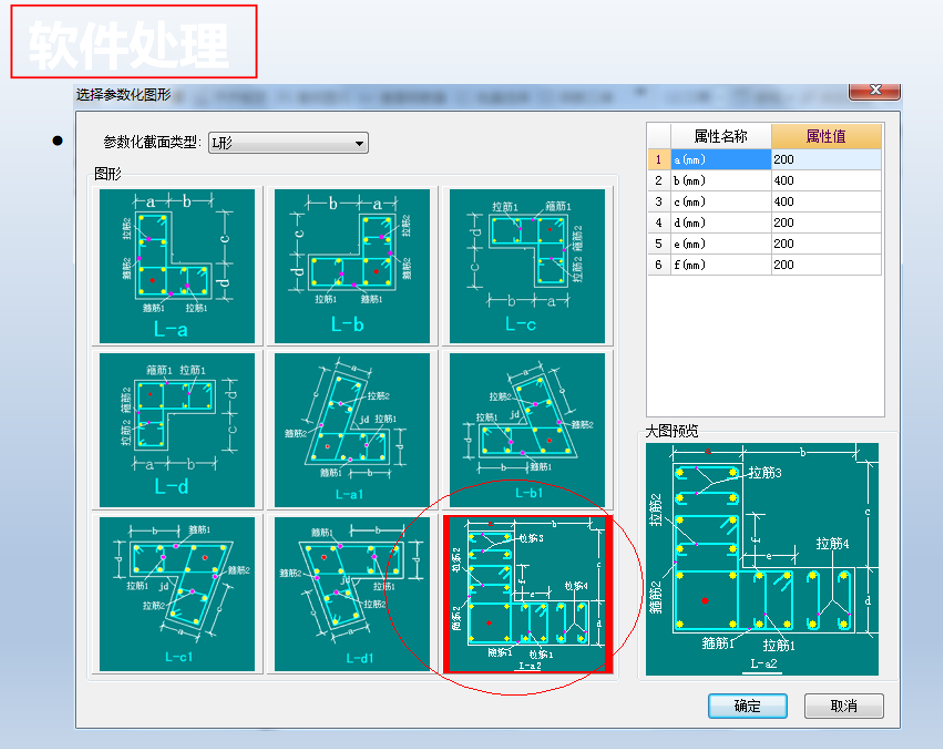This screenshot has width=943, height=749.
Task: Click the 取消 button
Action: coord(844,706)
